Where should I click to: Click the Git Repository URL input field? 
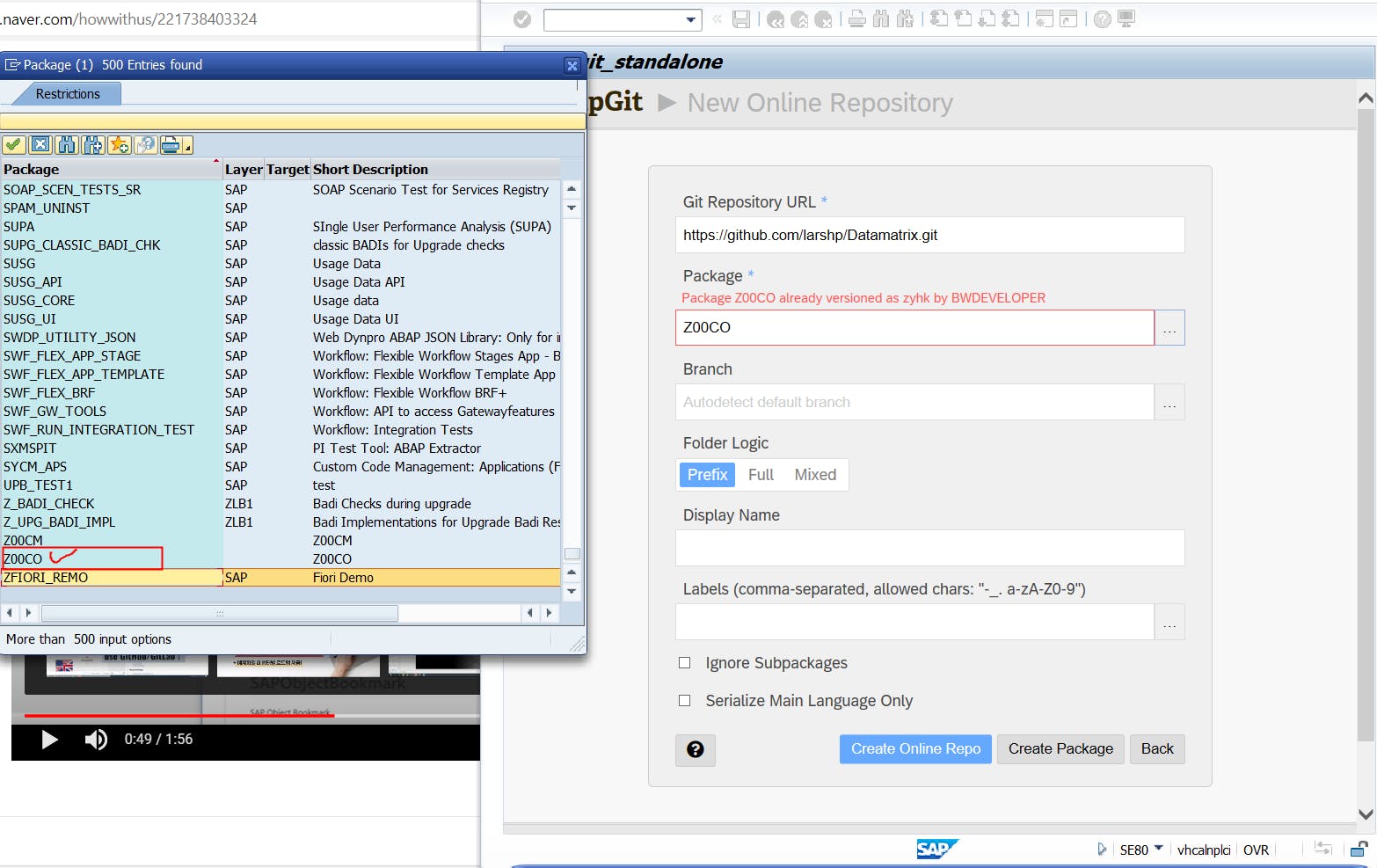(930, 236)
